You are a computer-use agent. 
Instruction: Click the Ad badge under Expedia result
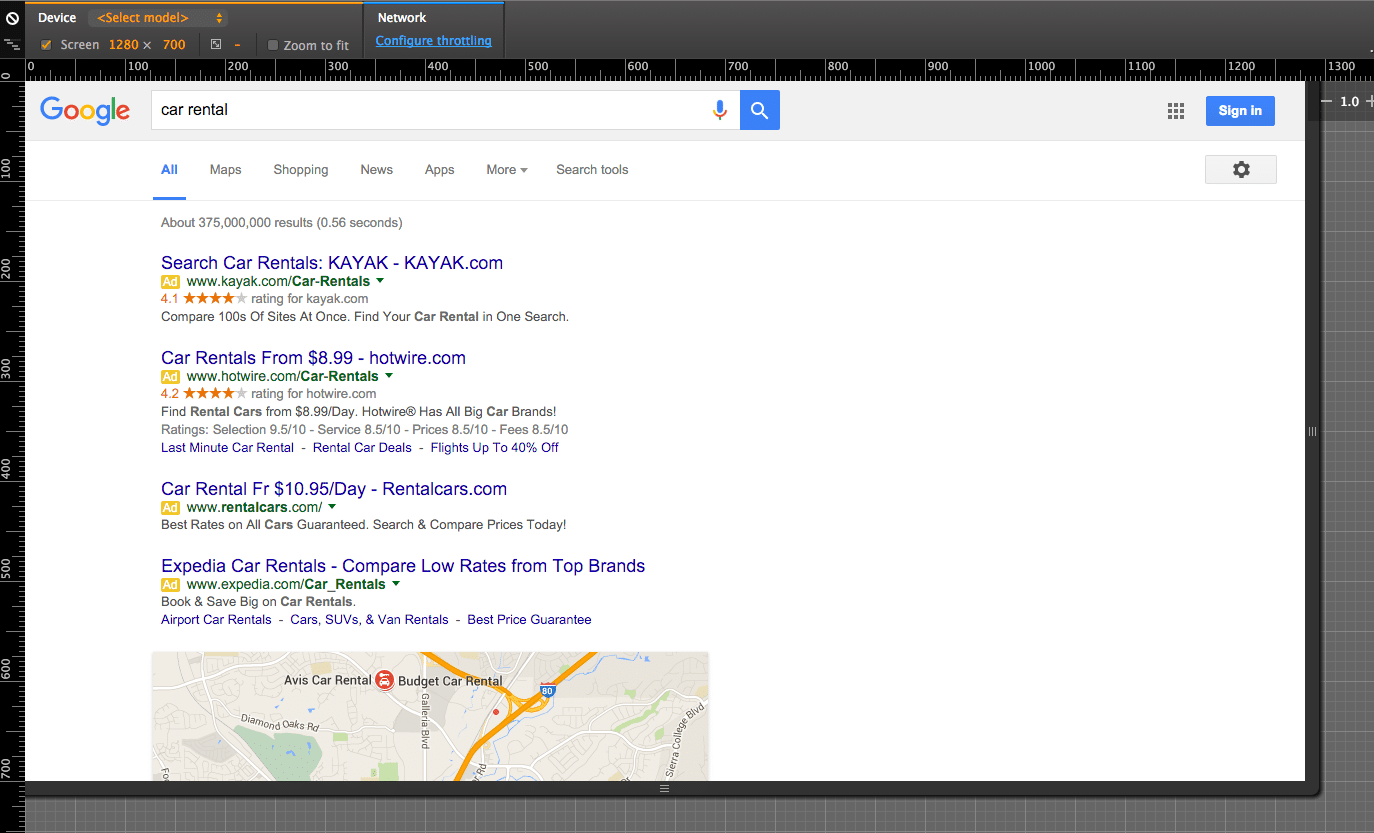pyautogui.click(x=170, y=585)
